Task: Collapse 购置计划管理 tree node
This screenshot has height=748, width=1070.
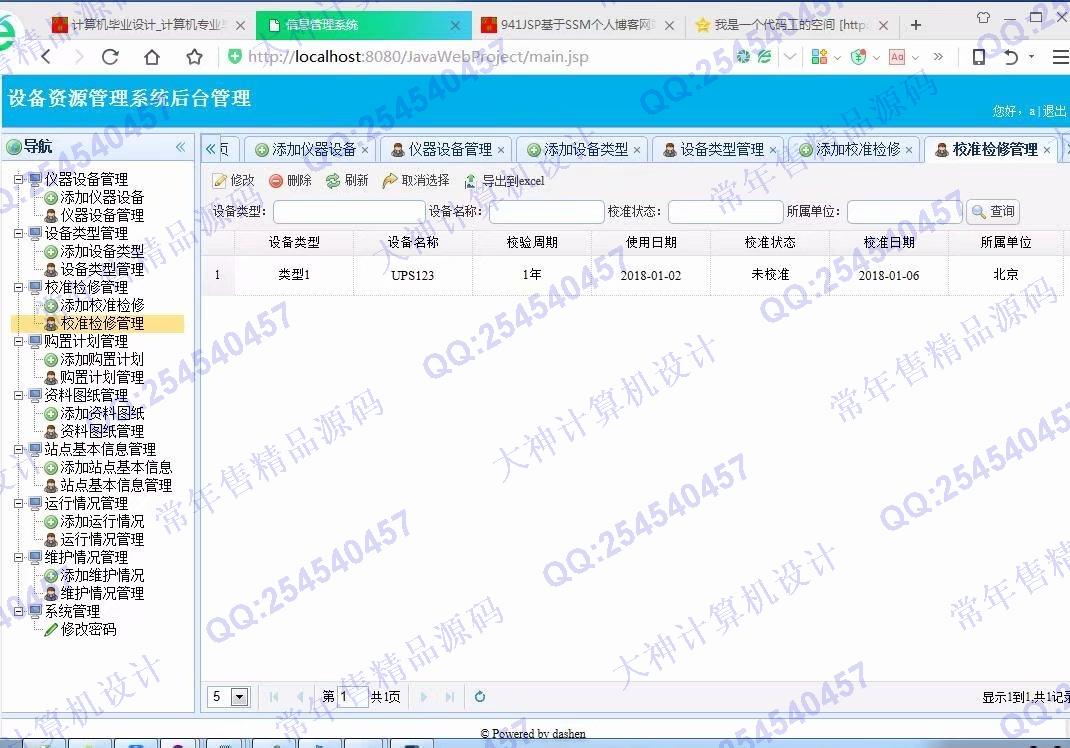Action: click(x=18, y=341)
